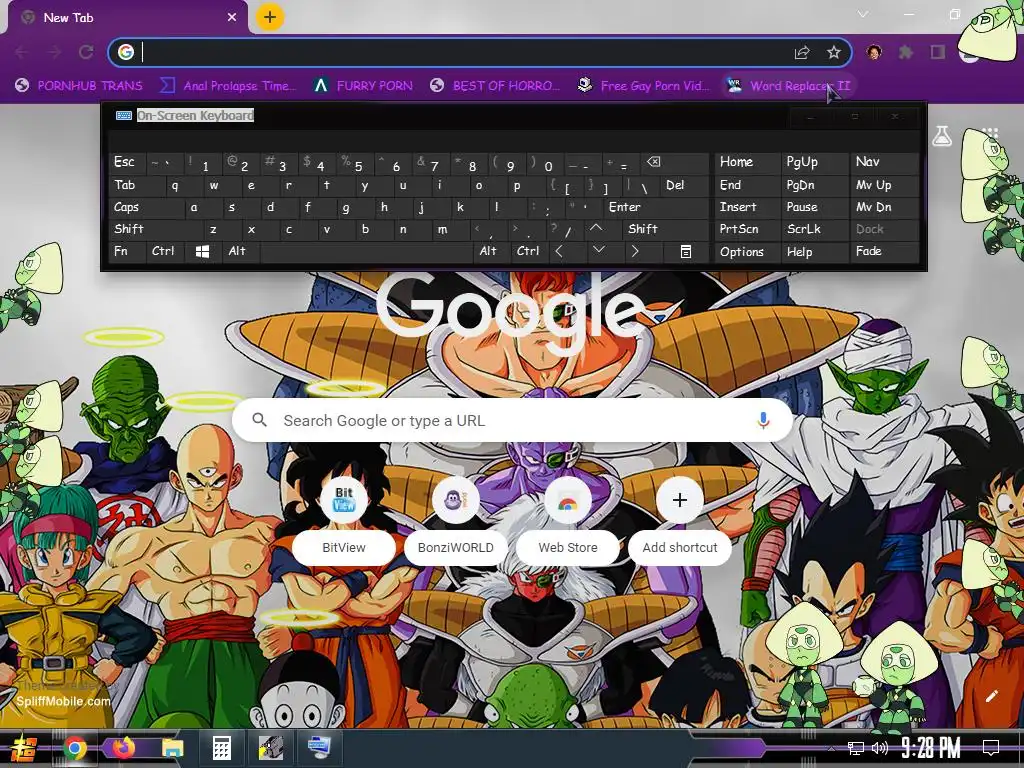
Task: Show hidden system tray icons chevron
Action: click(x=831, y=748)
